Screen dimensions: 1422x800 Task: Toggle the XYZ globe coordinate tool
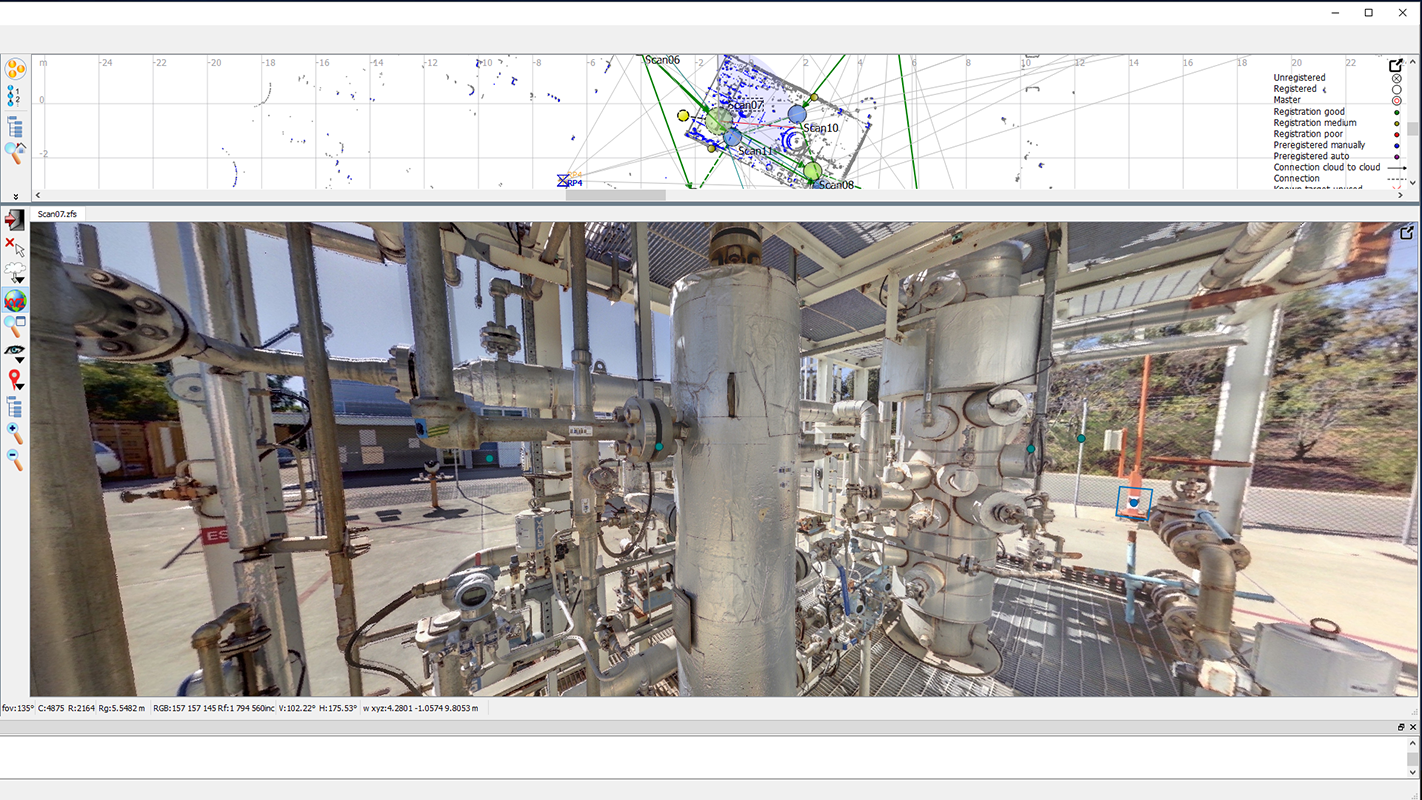click(15, 300)
